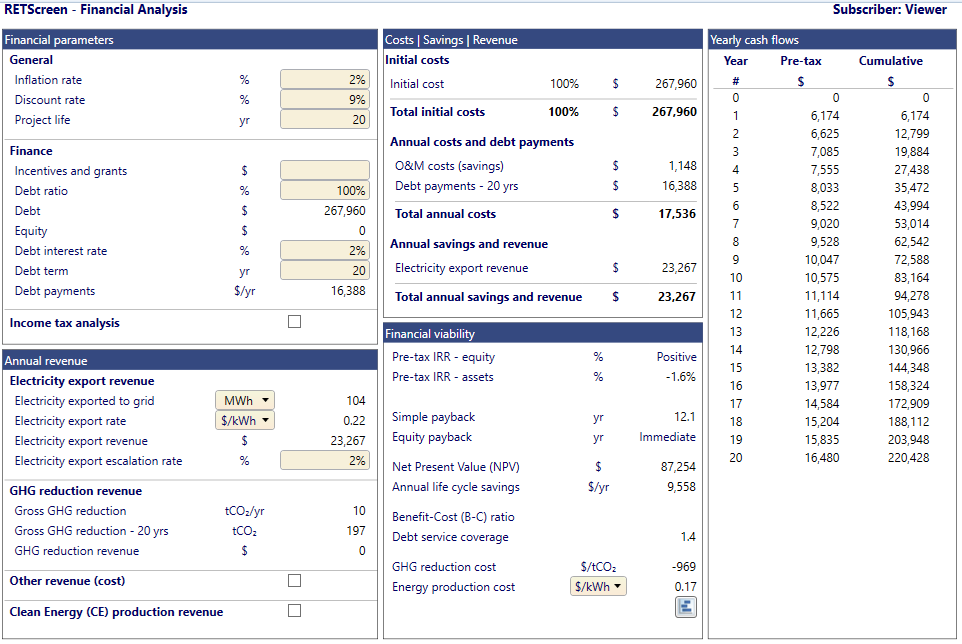Change the Debt ratio value

[325, 191]
